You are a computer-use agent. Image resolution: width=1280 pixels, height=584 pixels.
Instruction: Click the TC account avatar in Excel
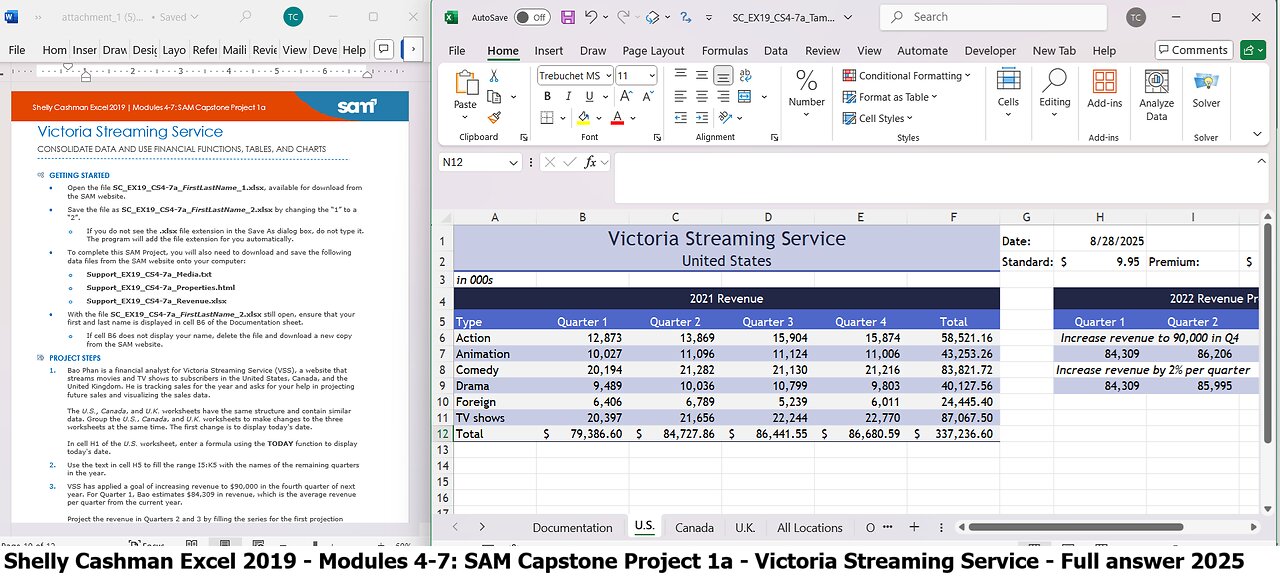1136,17
